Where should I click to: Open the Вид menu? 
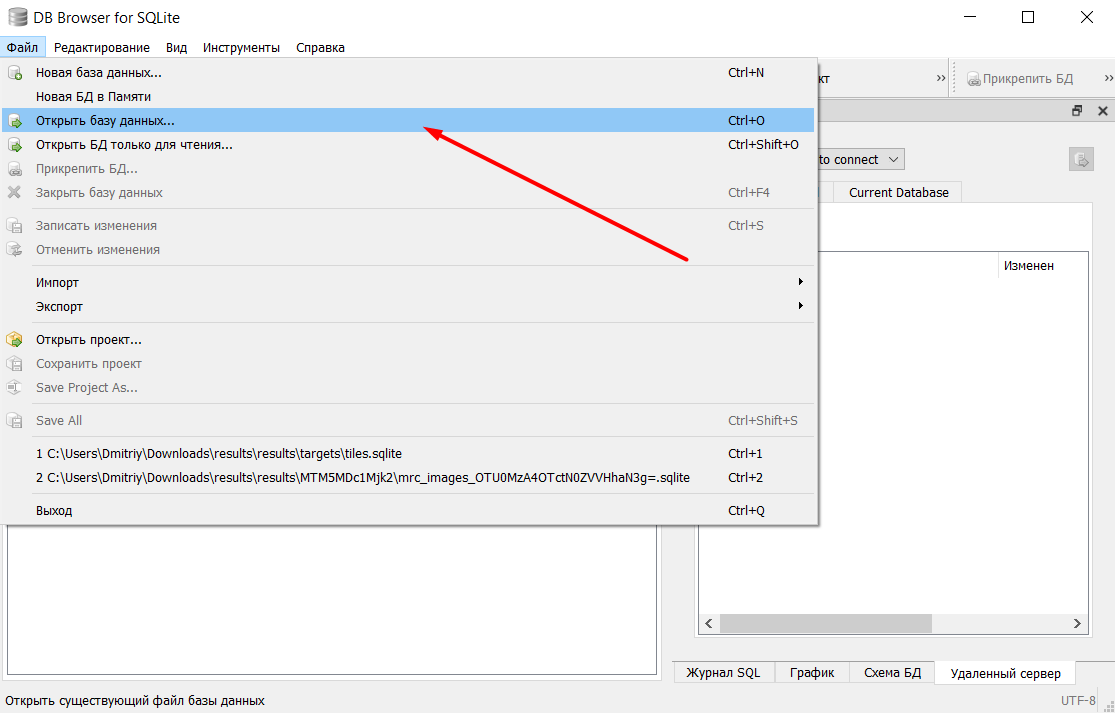[x=176, y=48]
